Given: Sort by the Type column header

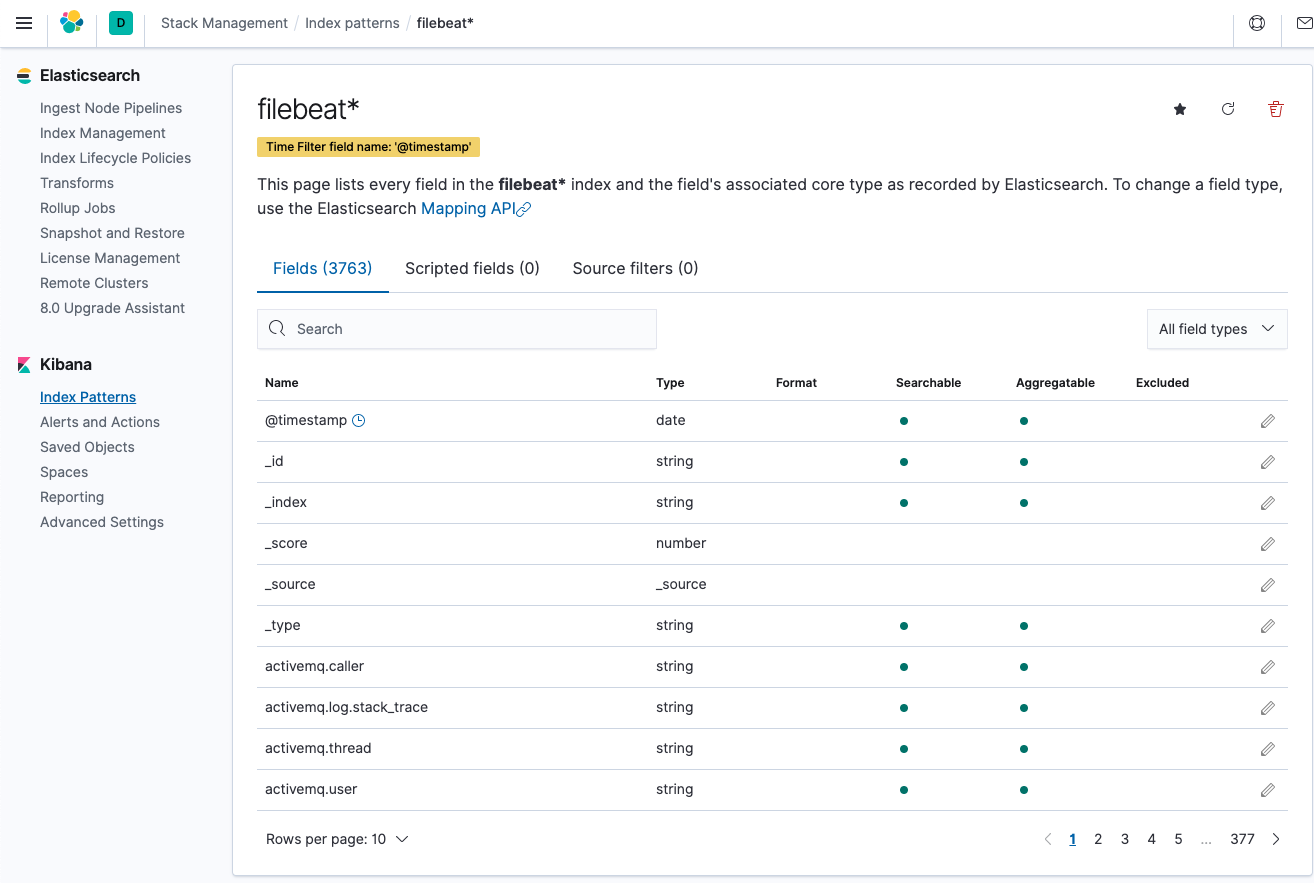Looking at the screenshot, I should 670,383.
